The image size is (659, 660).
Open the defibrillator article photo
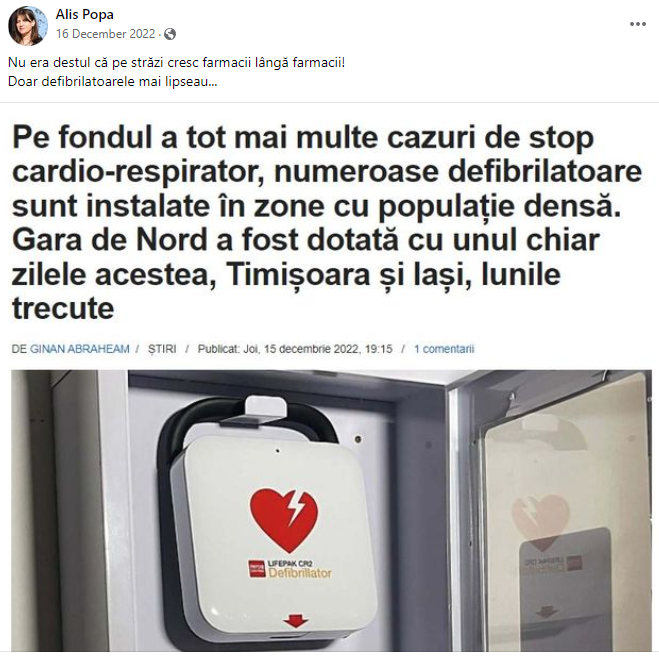click(x=331, y=511)
